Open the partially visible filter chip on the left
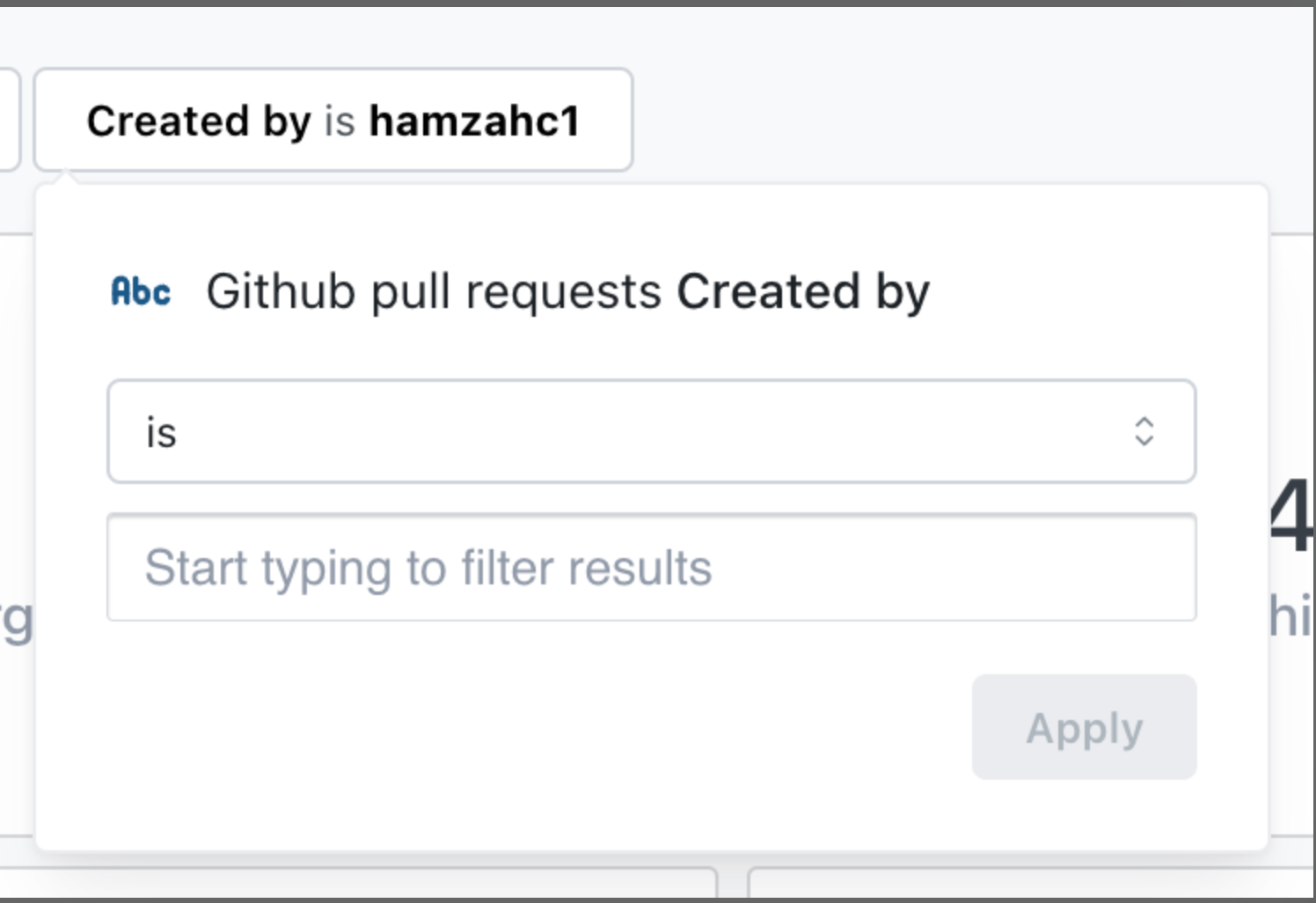 (x=9, y=121)
